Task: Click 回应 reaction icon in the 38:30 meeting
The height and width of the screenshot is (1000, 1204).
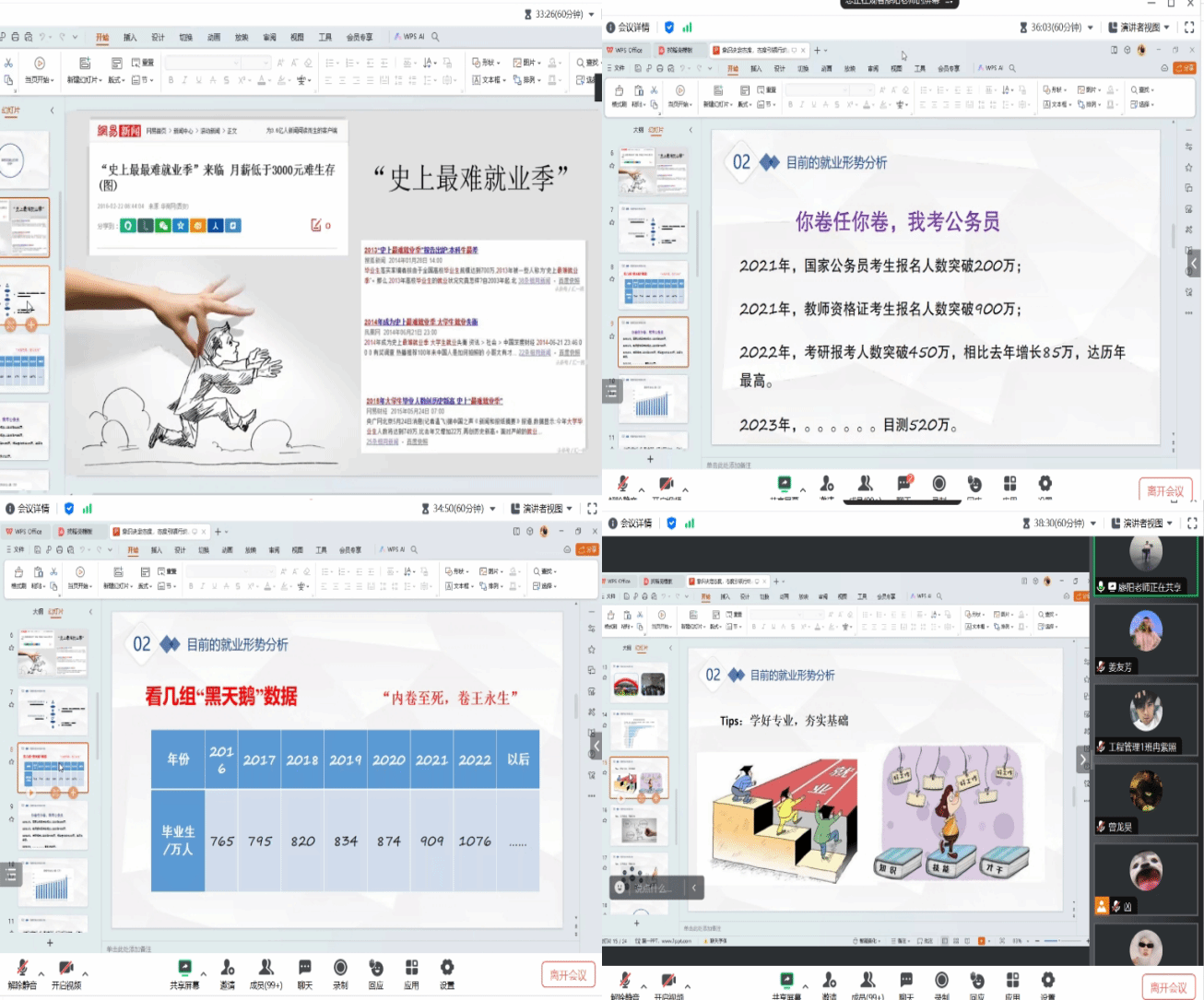Action: 977,980
